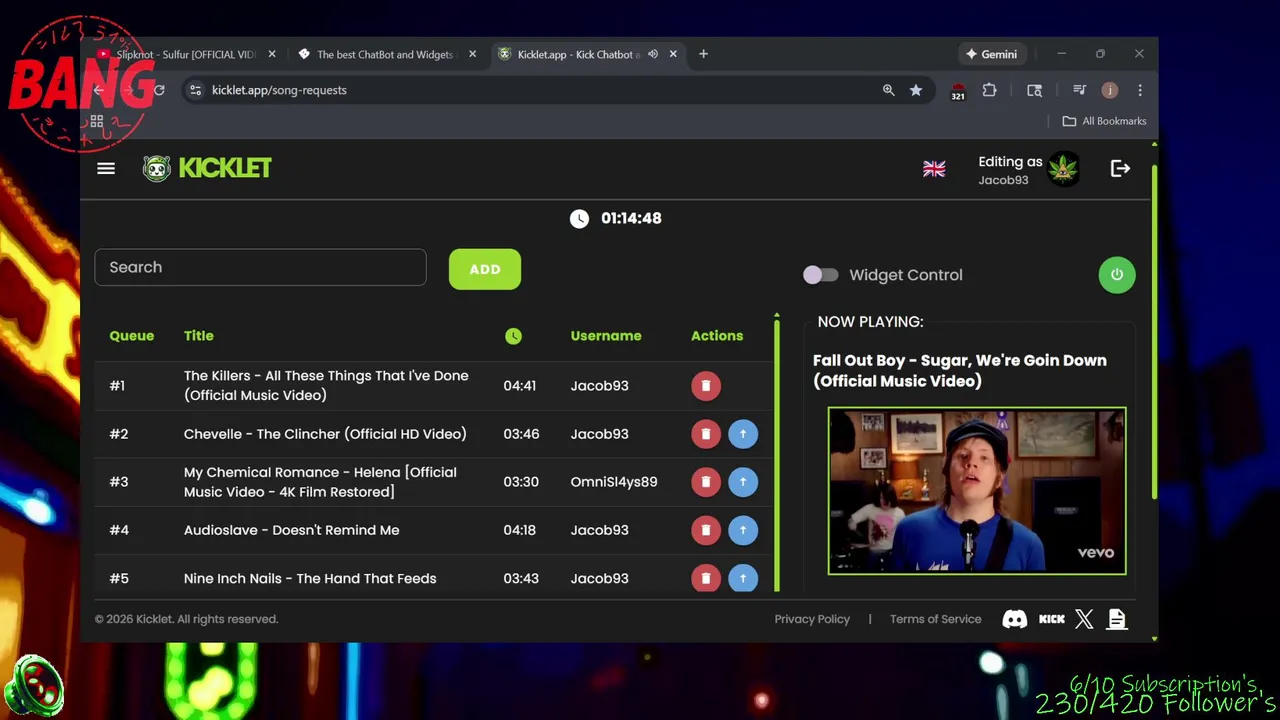Focus the song Search field

[260, 267]
